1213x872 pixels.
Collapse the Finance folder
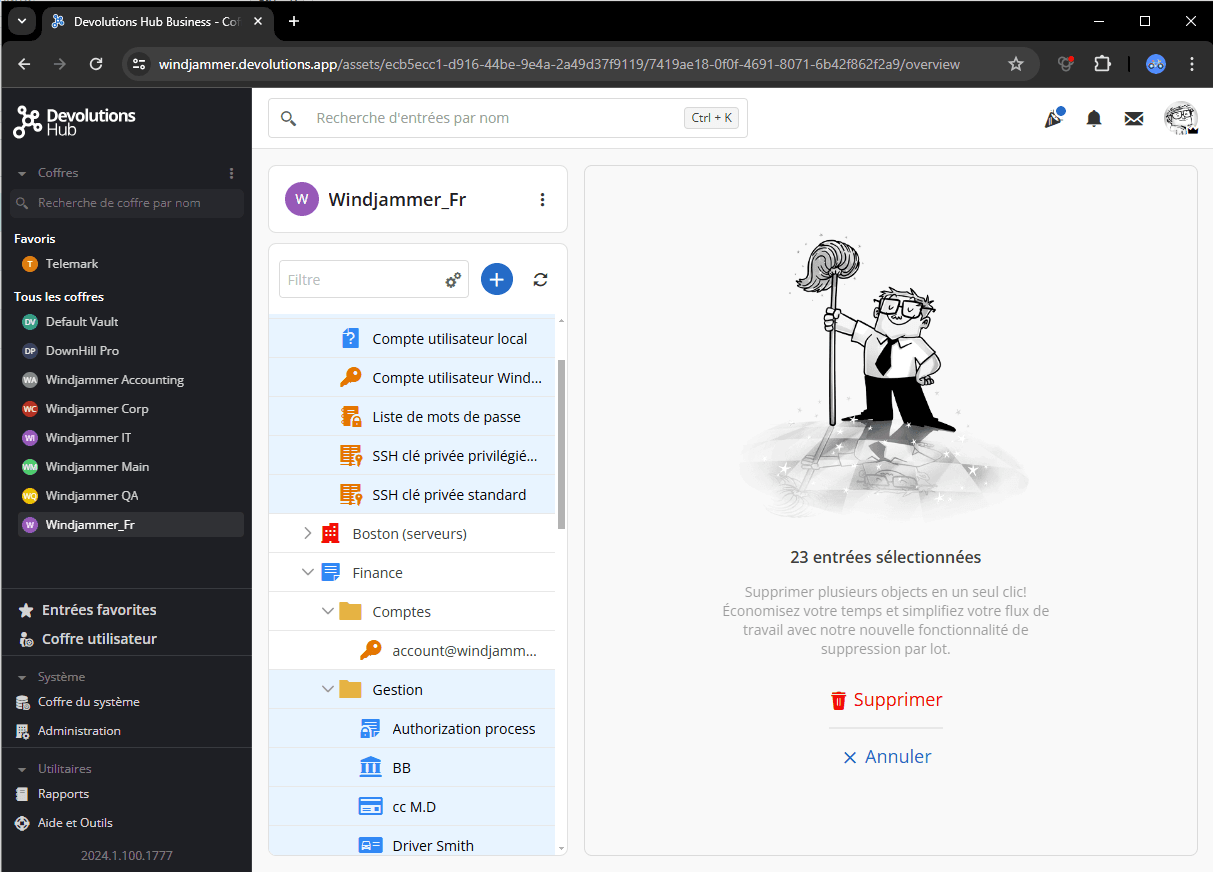[x=308, y=573]
